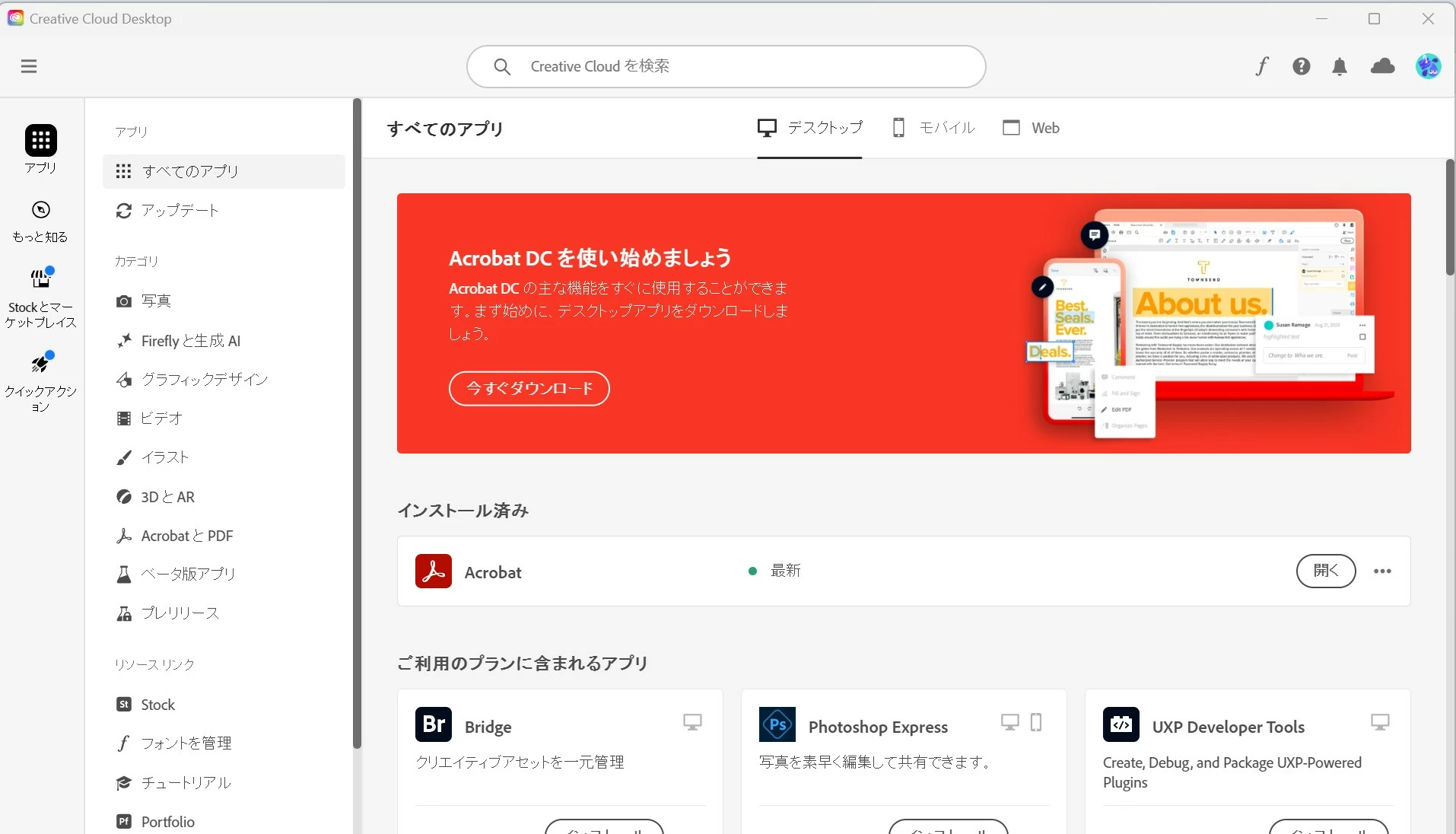Select プレリリース category
This screenshot has height=834, width=1456.
pos(224,613)
